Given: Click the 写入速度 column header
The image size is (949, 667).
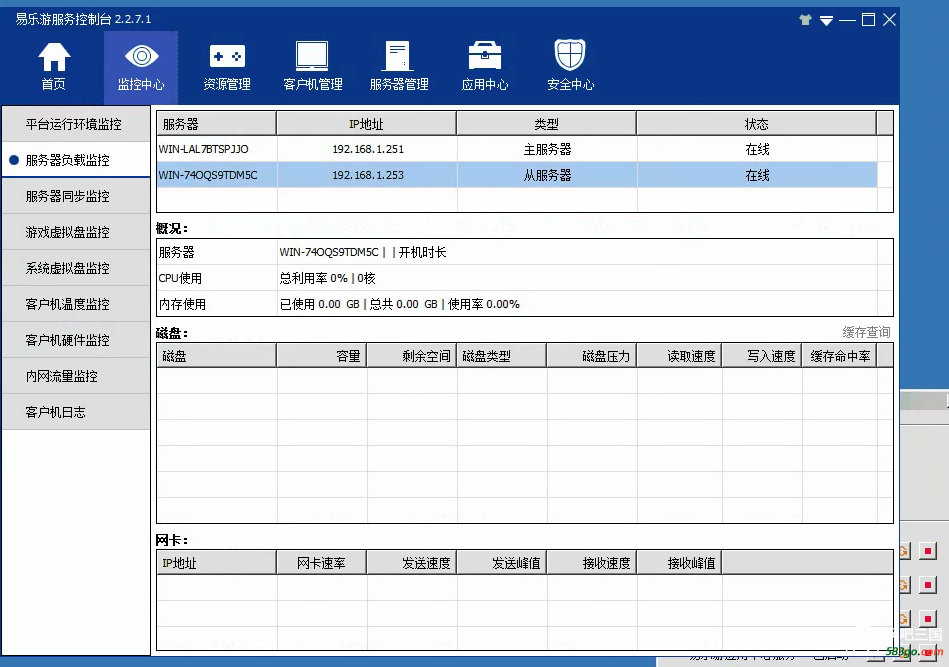Looking at the screenshot, I should [x=762, y=356].
